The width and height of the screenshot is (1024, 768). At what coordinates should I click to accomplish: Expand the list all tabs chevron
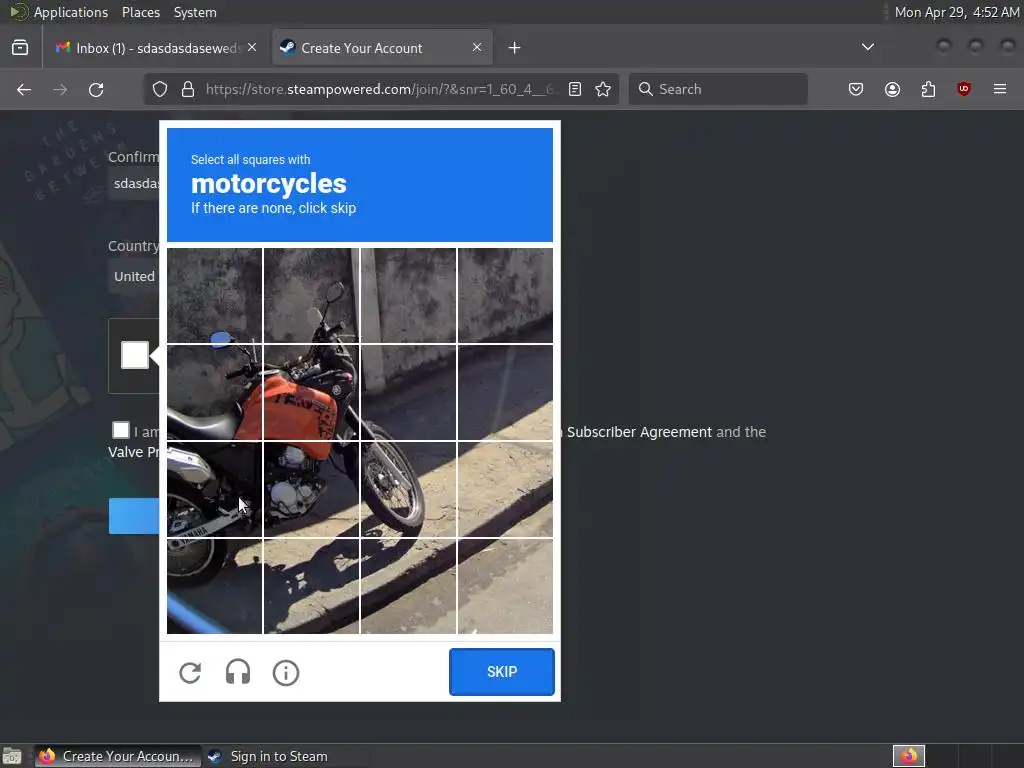coord(868,47)
